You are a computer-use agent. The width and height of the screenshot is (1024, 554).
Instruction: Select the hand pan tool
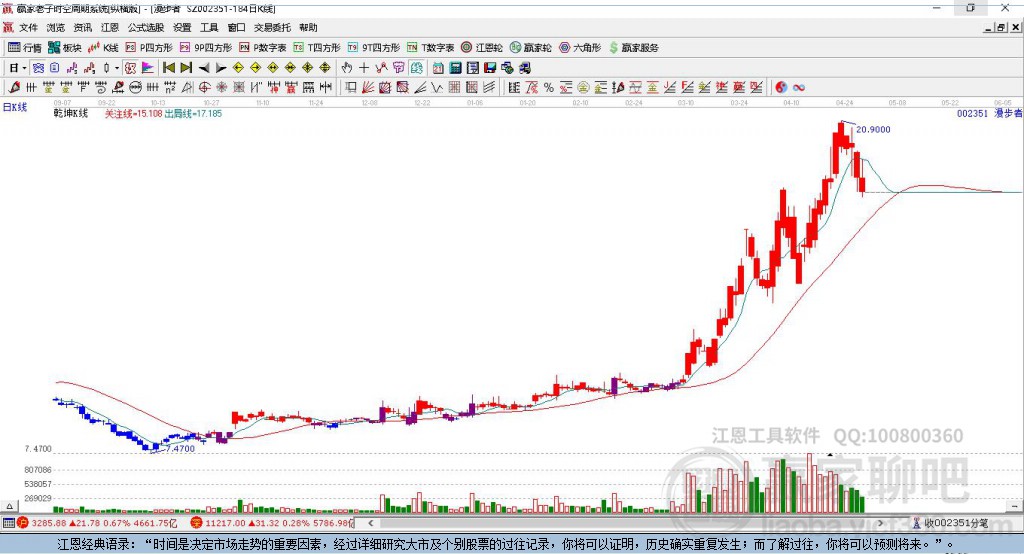pyautogui.click(x=346, y=68)
